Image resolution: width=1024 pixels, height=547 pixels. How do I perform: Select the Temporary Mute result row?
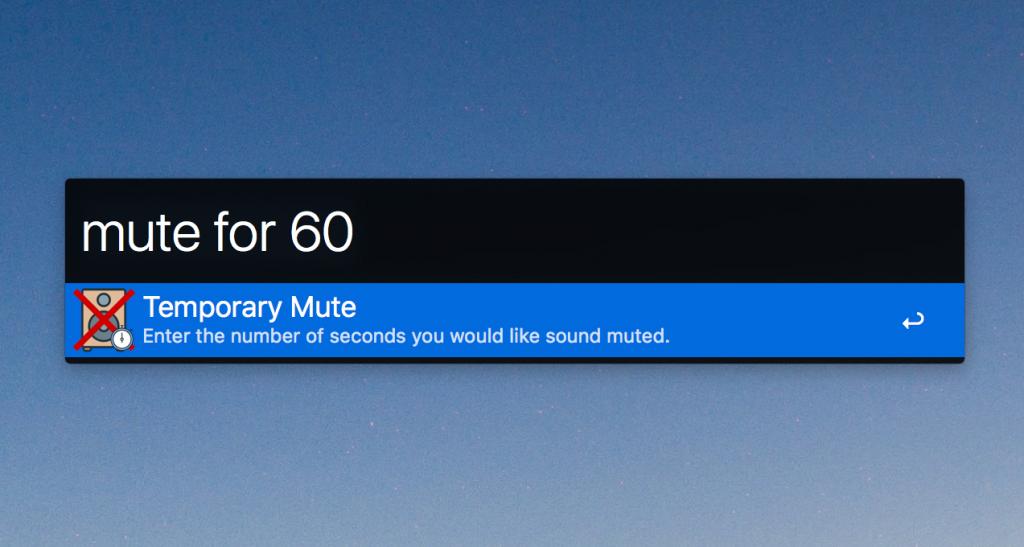click(515, 320)
